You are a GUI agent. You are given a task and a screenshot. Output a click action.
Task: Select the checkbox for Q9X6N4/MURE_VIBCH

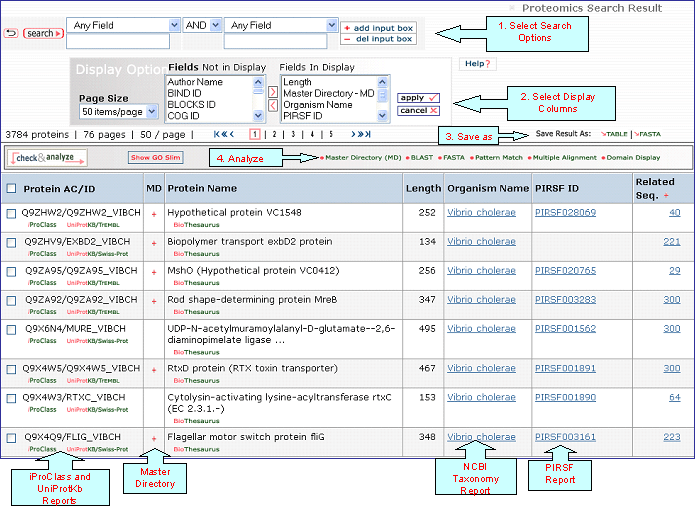click(11, 327)
